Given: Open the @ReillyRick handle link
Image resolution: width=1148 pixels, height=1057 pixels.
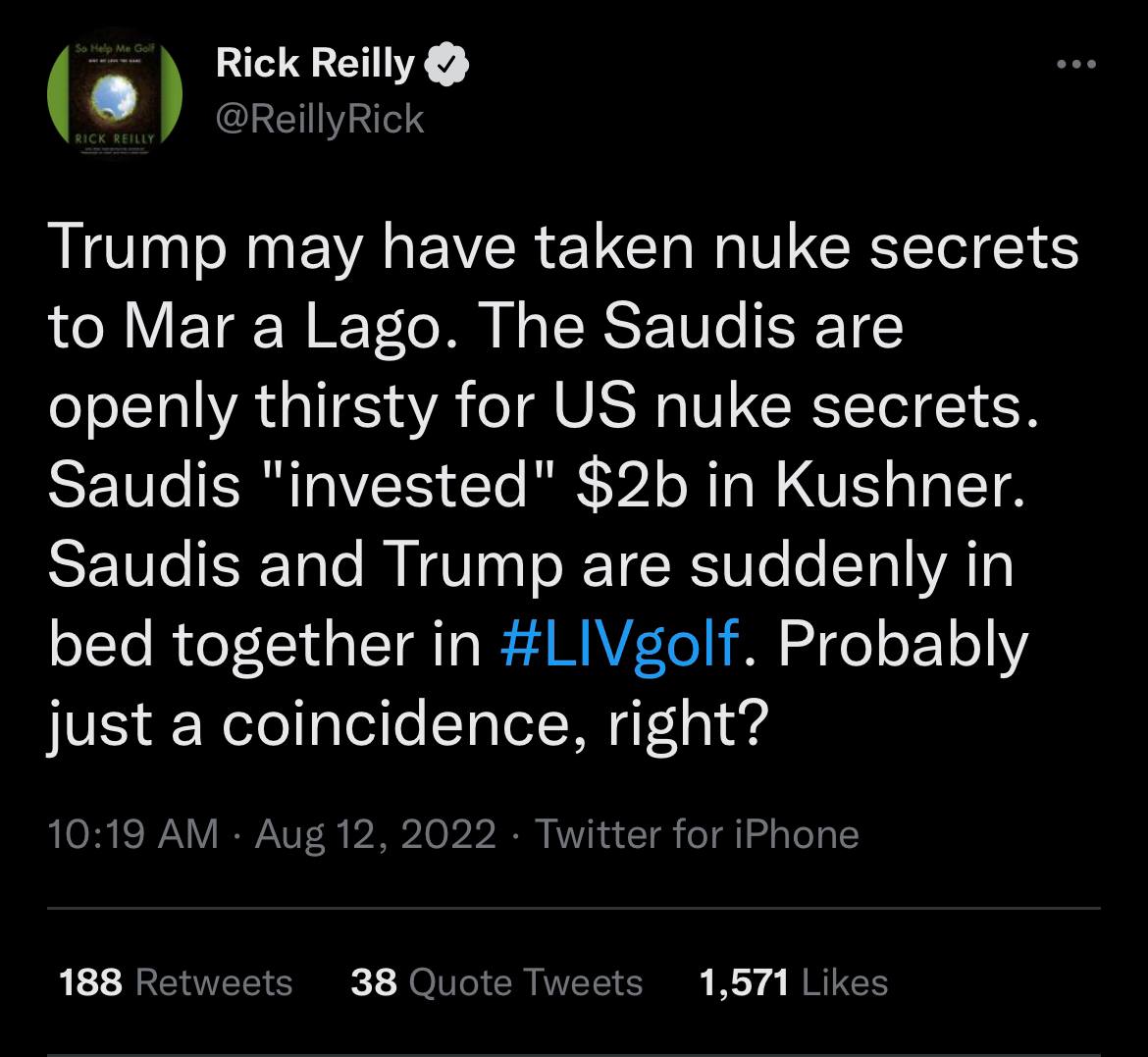Looking at the screenshot, I should (x=320, y=119).
